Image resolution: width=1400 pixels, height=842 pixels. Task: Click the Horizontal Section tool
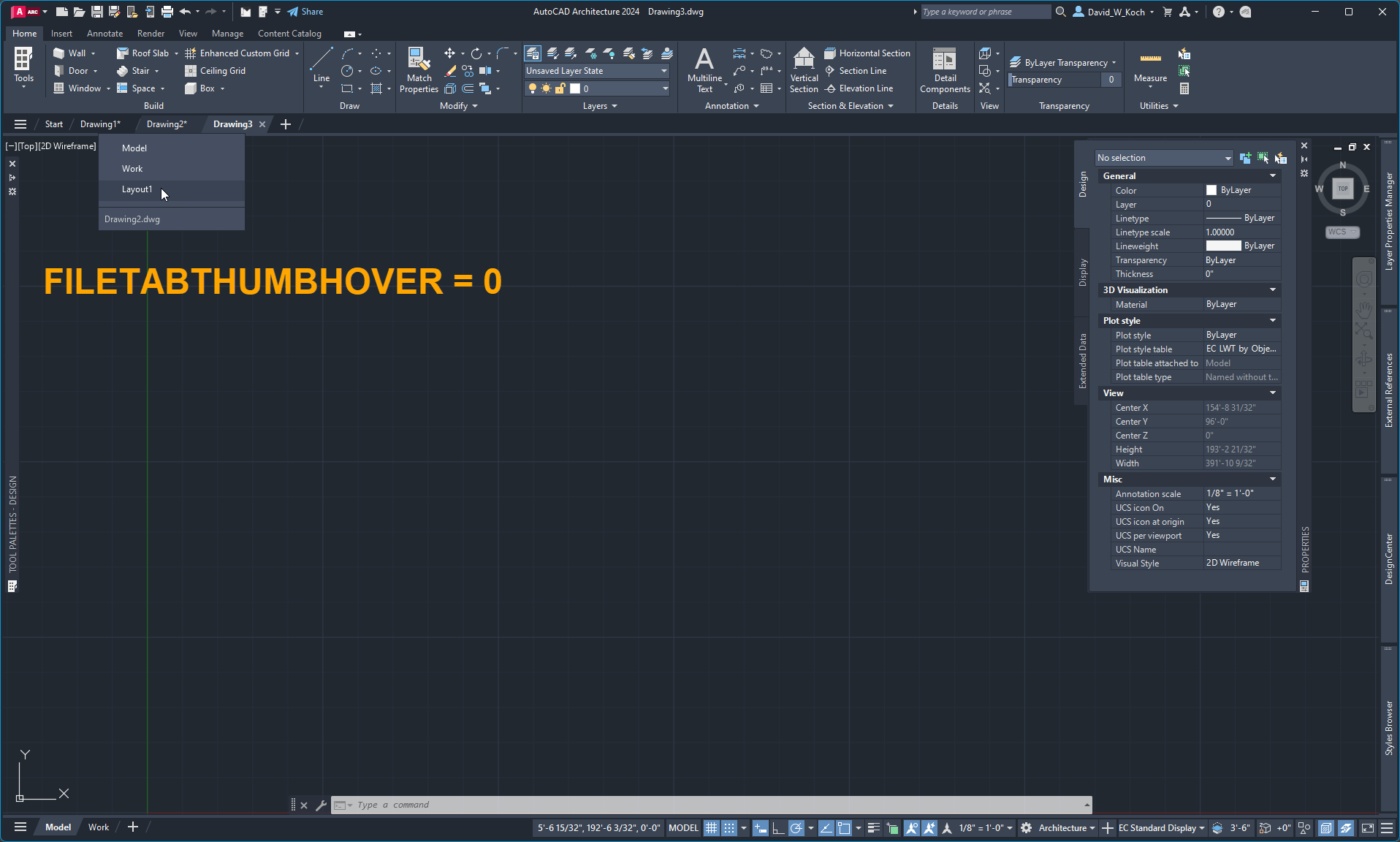(867, 53)
